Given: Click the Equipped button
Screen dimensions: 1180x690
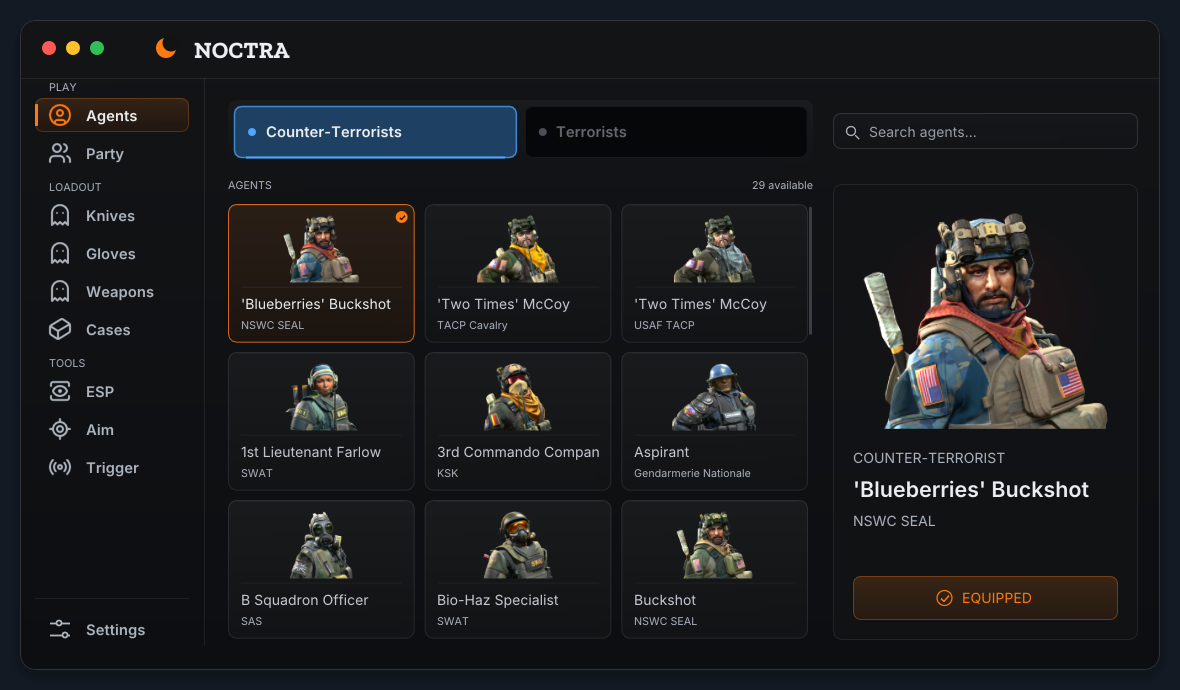Looking at the screenshot, I should (x=985, y=598).
